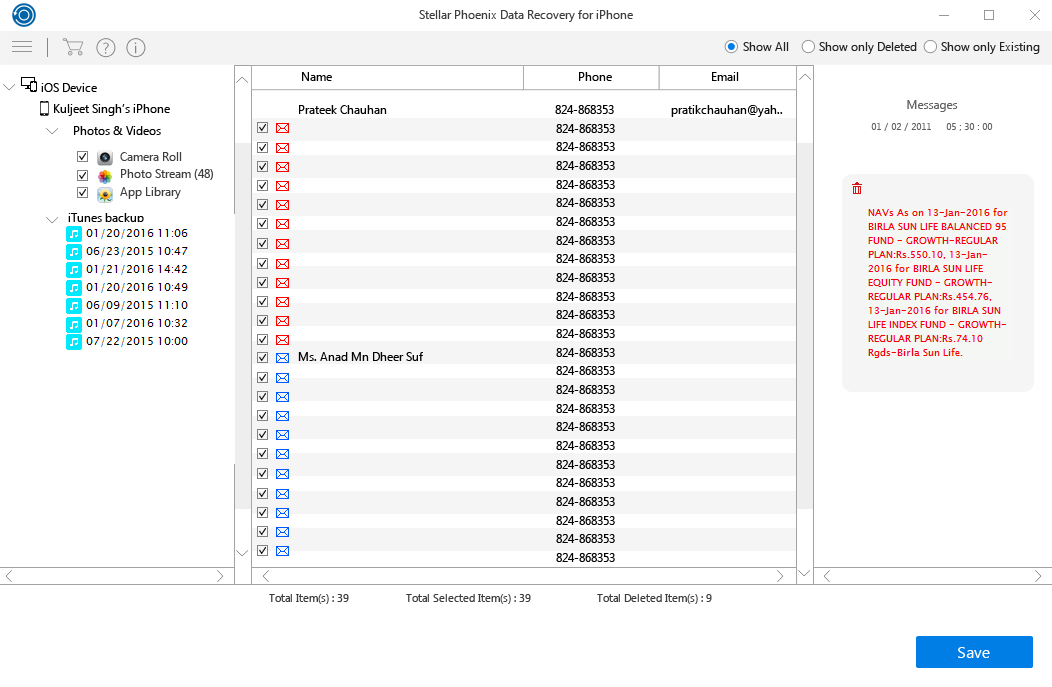Click the iOS Device computer icon
This screenshot has height=687, width=1052.
coord(29,85)
